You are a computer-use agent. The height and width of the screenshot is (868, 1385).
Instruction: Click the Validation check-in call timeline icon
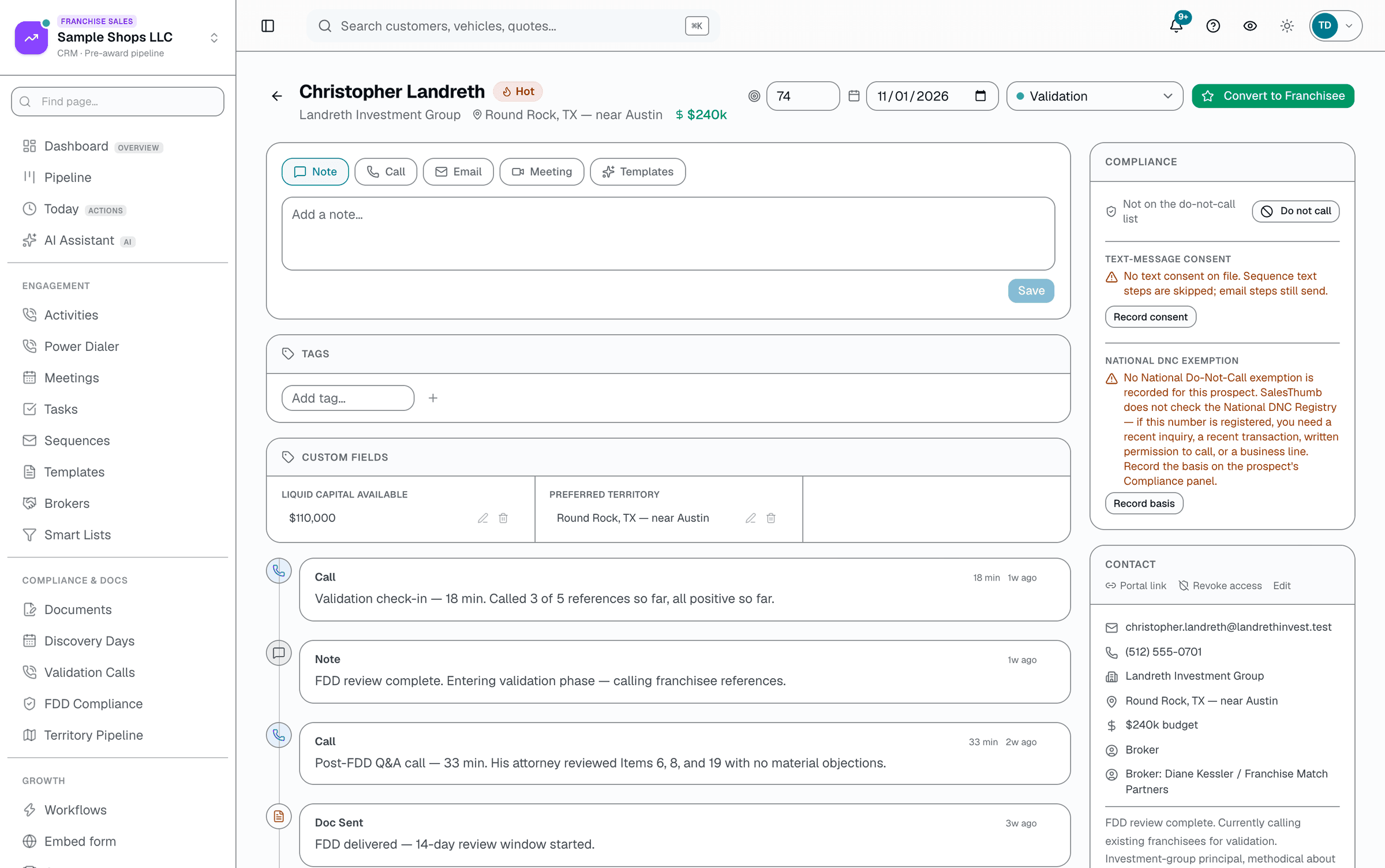(x=279, y=571)
